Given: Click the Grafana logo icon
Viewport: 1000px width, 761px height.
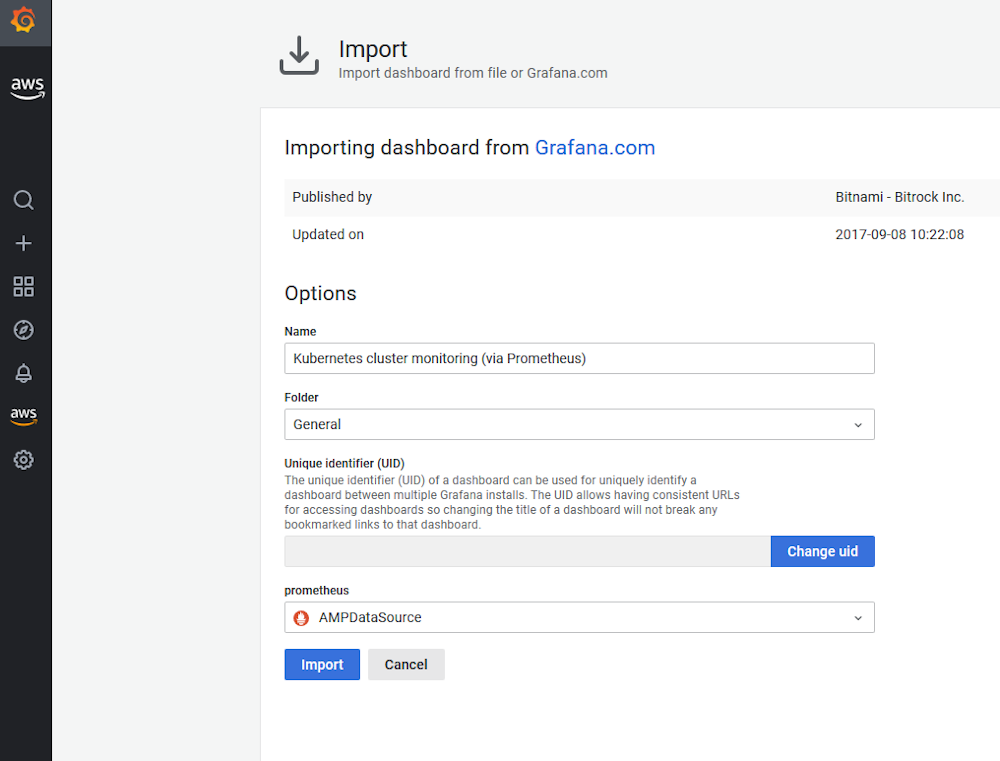Looking at the screenshot, I should click(x=24, y=20).
